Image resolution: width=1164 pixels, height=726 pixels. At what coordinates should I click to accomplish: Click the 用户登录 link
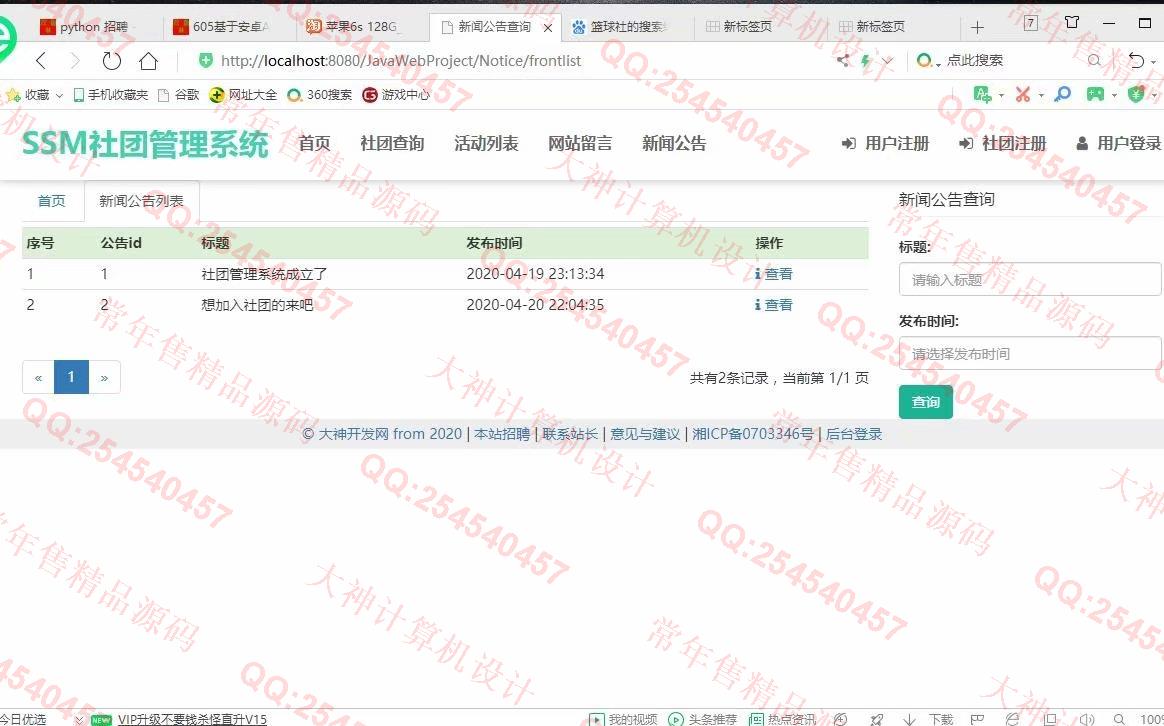1119,143
